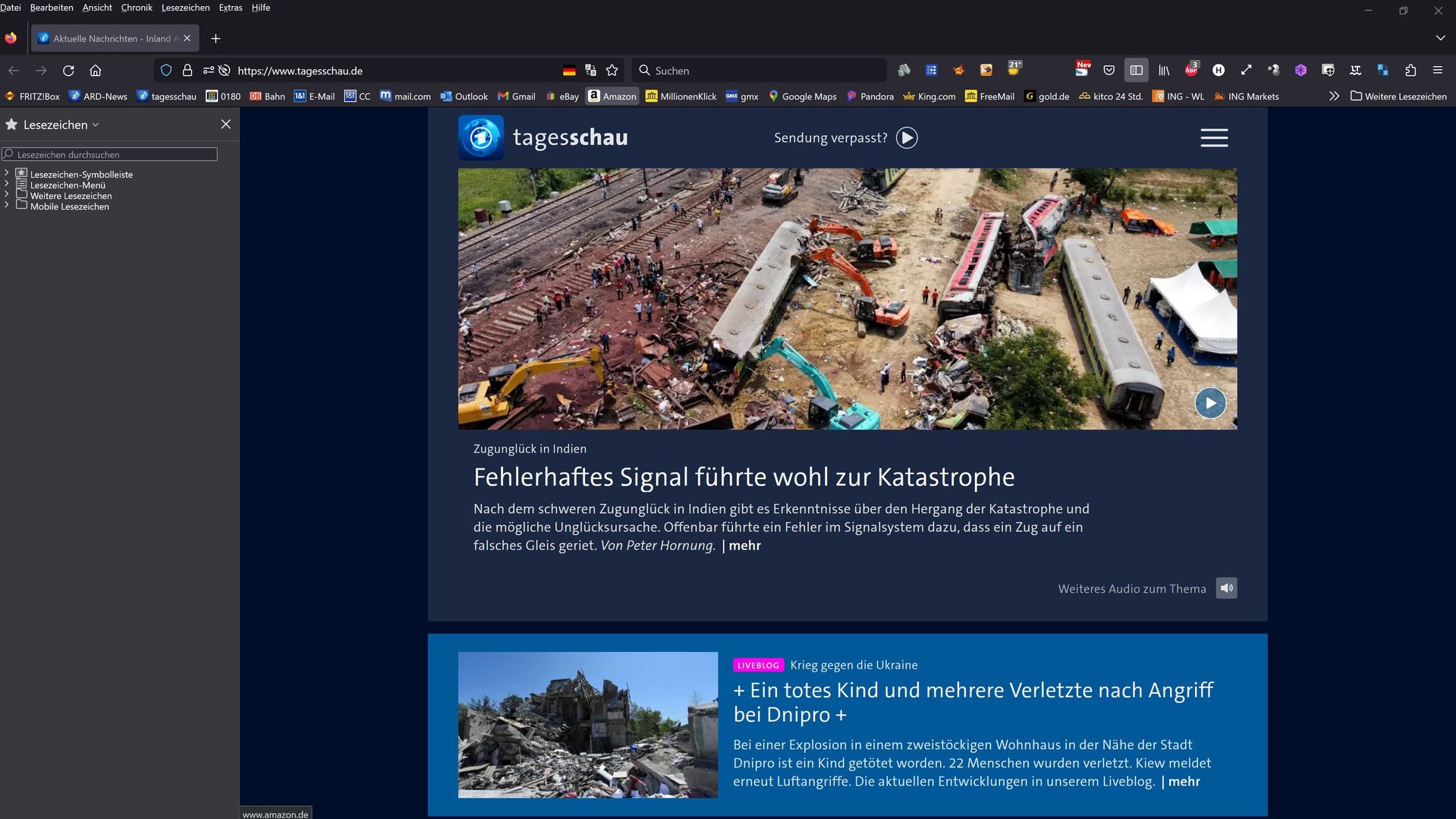The image size is (1456, 819).
Task: Open the tagesschau hamburger menu
Action: pyautogui.click(x=1214, y=138)
